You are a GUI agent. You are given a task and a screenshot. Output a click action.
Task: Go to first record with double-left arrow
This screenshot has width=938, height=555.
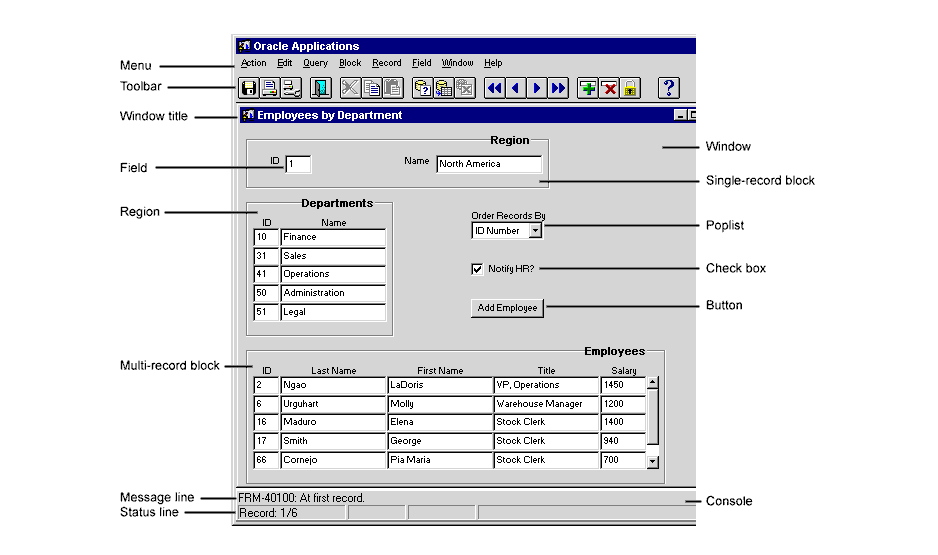(495, 88)
